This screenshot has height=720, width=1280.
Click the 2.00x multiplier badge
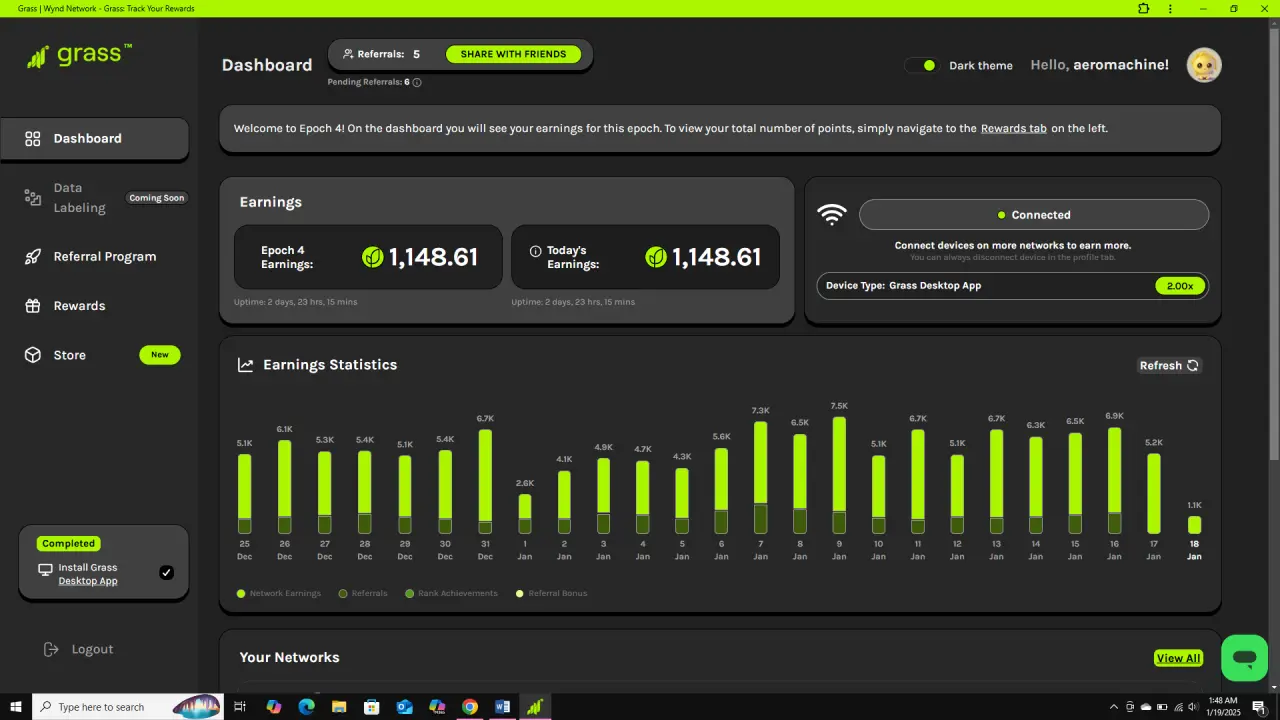(1180, 286)
